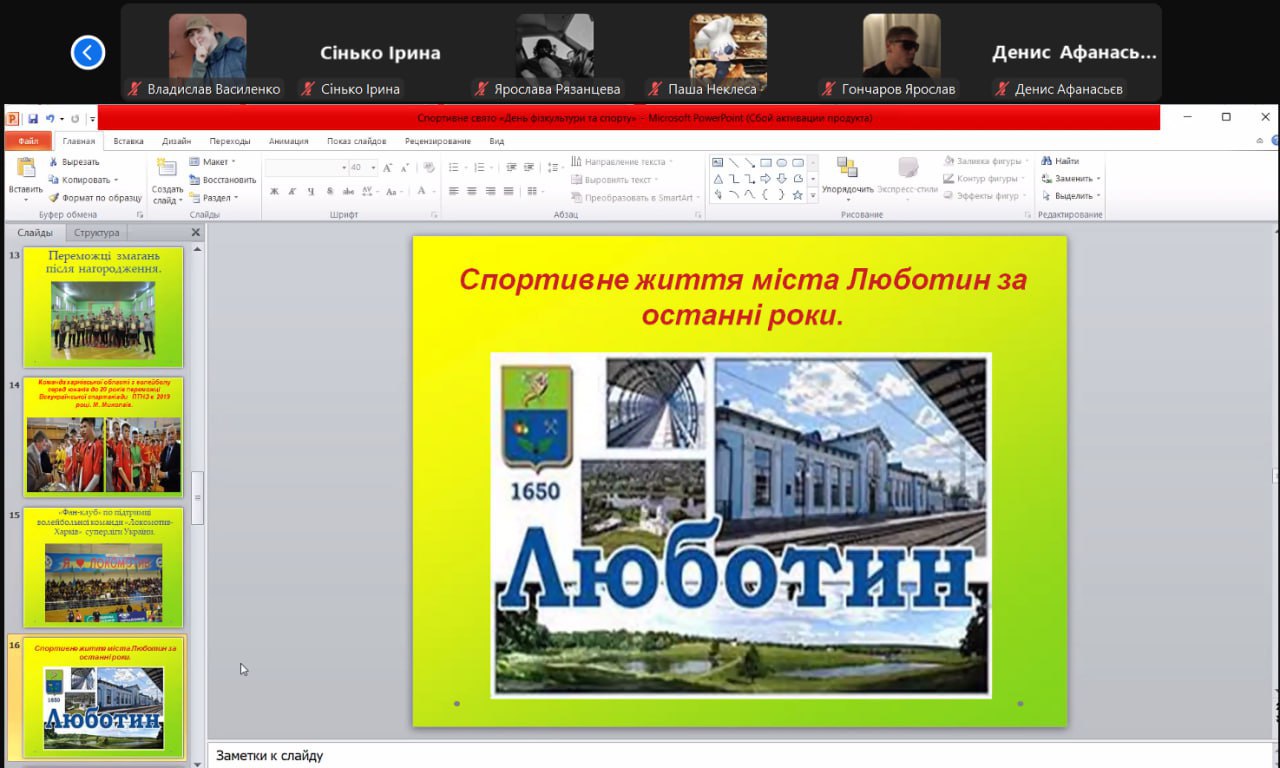Expand the shapes gallery more arrow
Image resolution: width=1280 pixels, height=768 pixels.
pyautogui.click(x=813, y=196)
